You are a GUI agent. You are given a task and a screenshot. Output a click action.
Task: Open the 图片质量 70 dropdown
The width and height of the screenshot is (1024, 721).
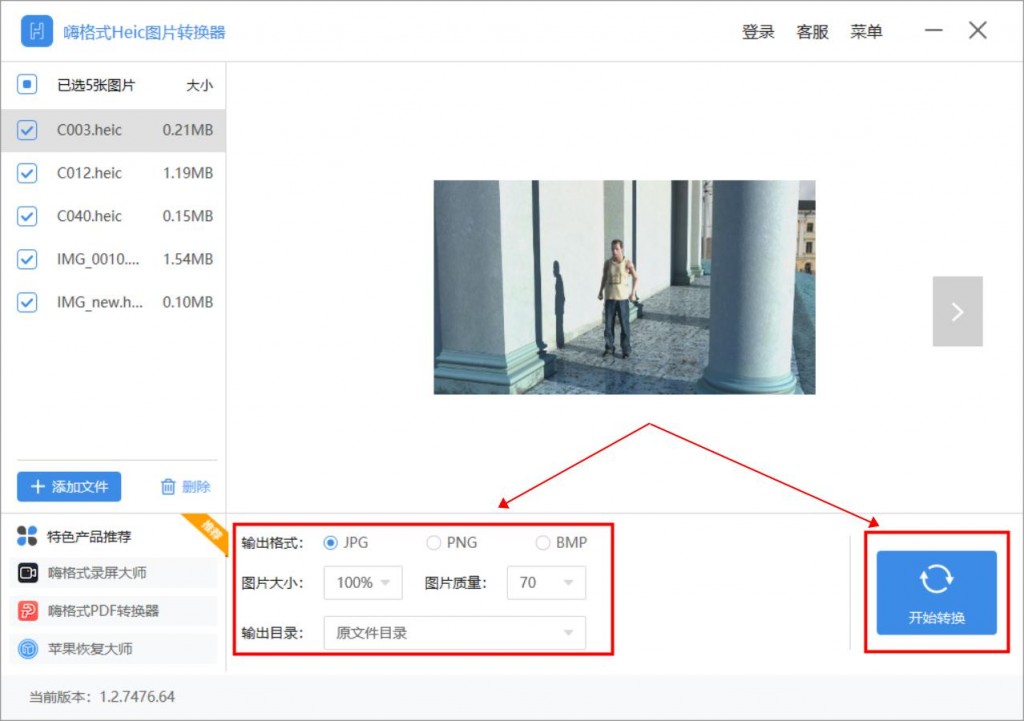(x=546, y=583)
